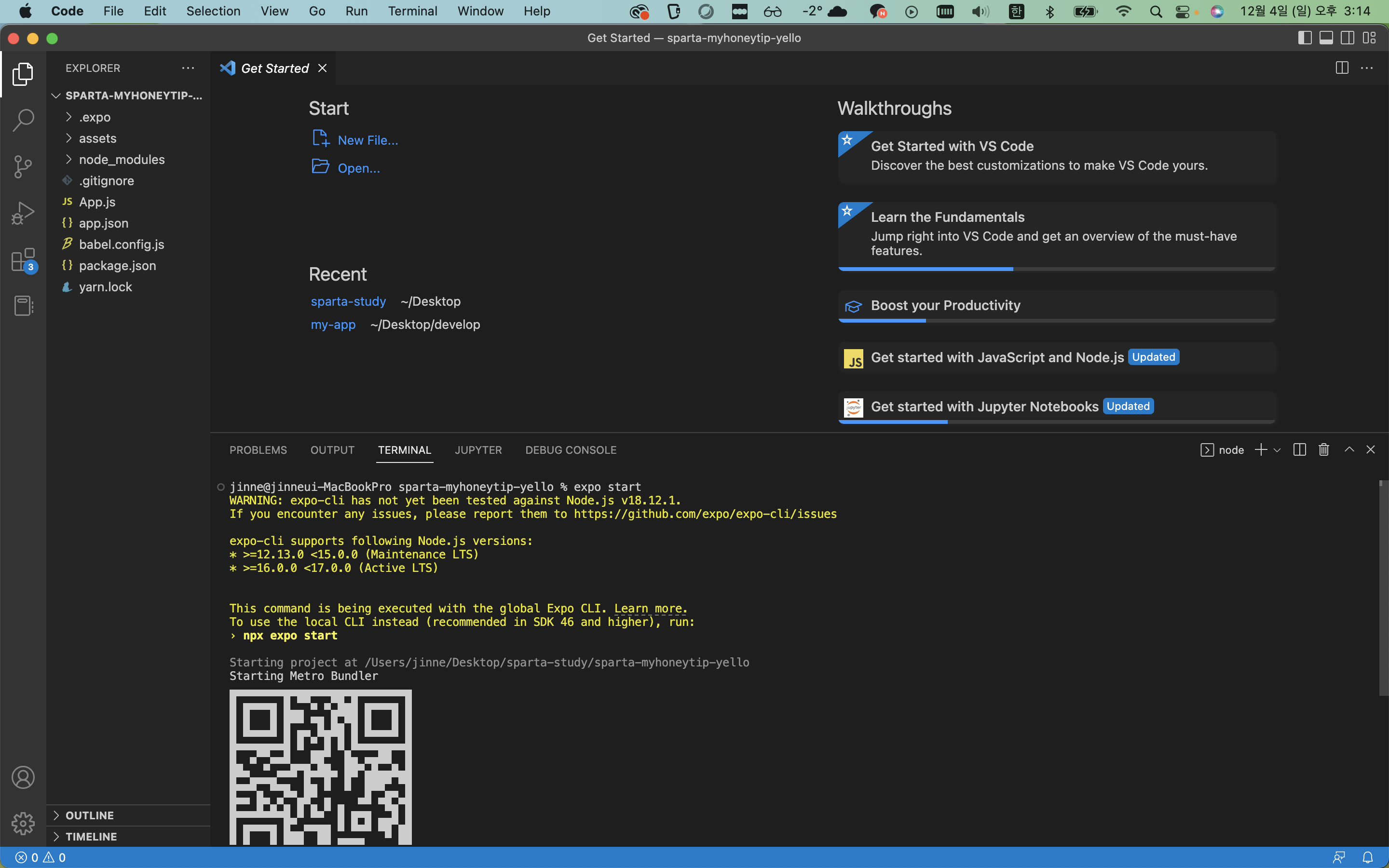Expand the .expo folder

point(128,117)
